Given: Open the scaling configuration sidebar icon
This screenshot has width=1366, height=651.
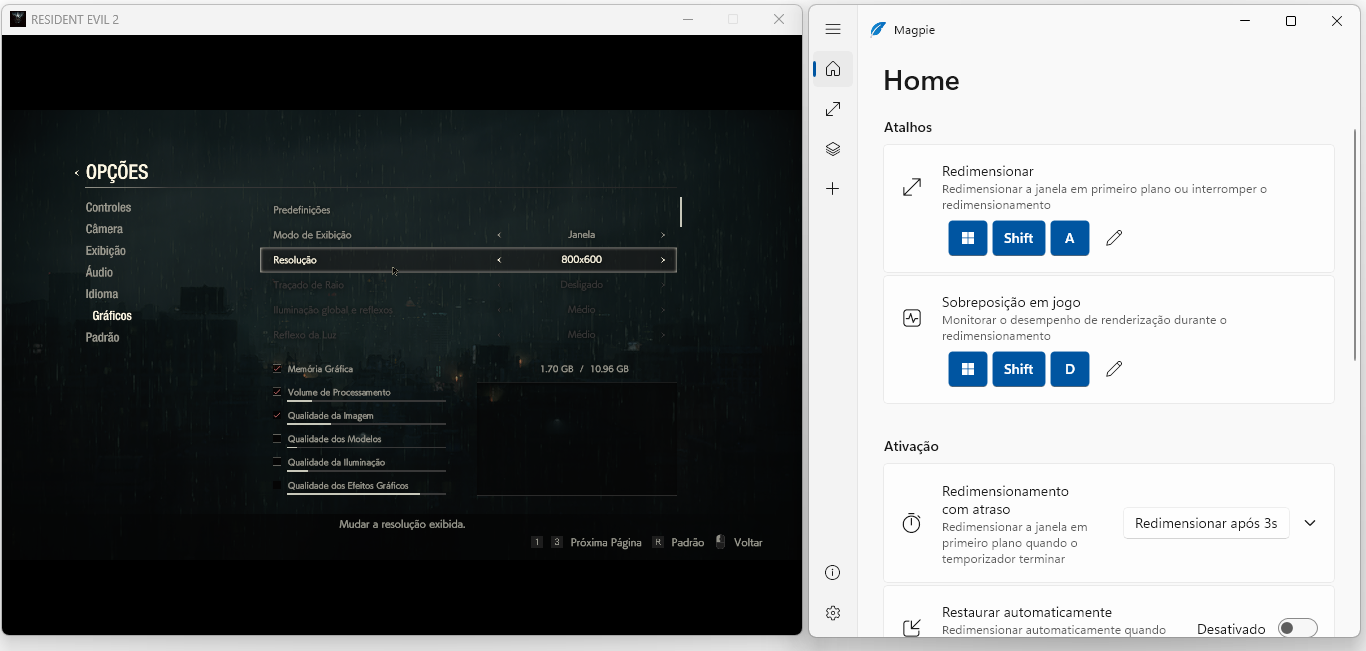Looking at the screenshot, I should pos(833,109).
